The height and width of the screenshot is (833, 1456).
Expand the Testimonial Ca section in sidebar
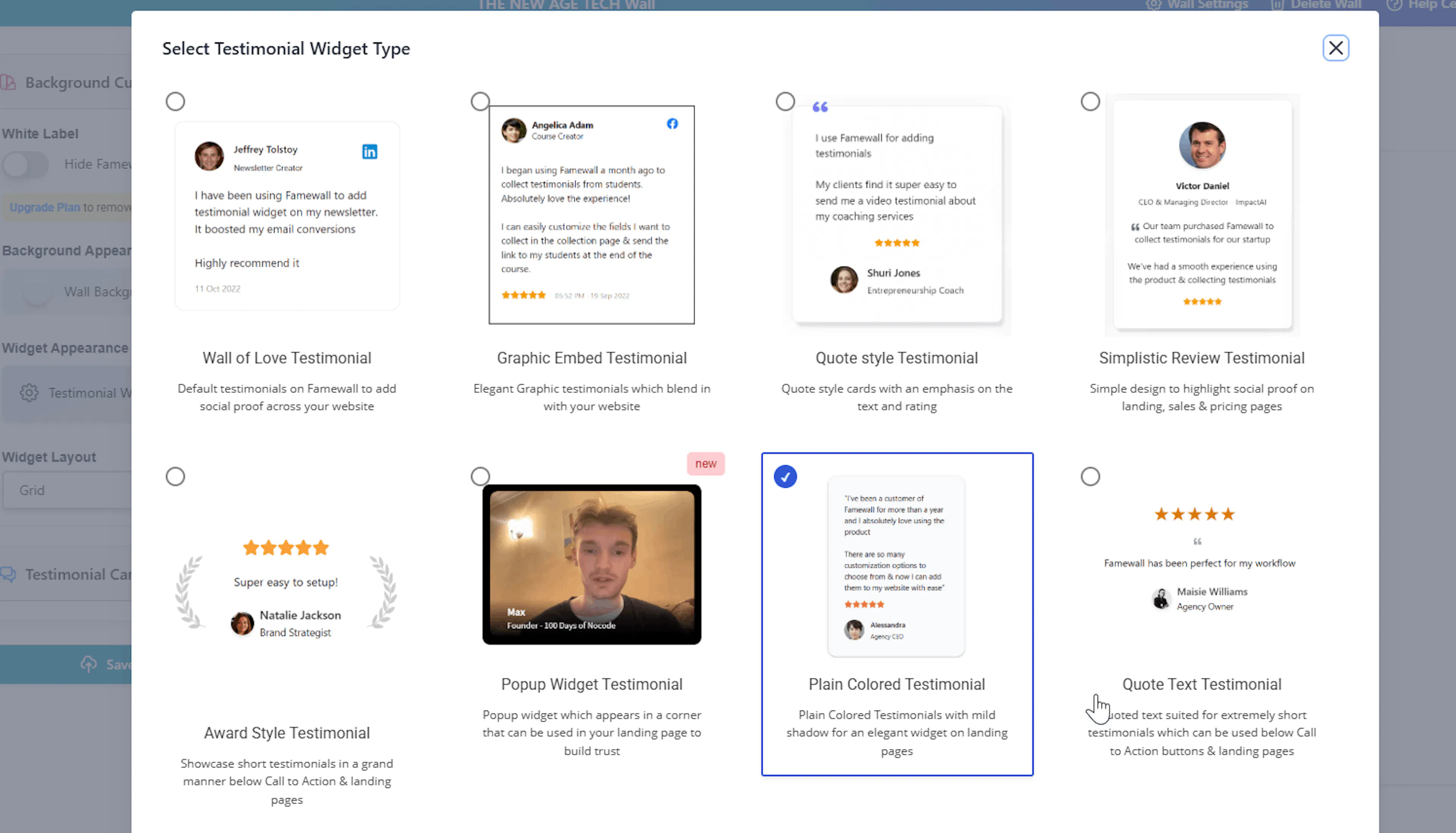click(66, 574)
